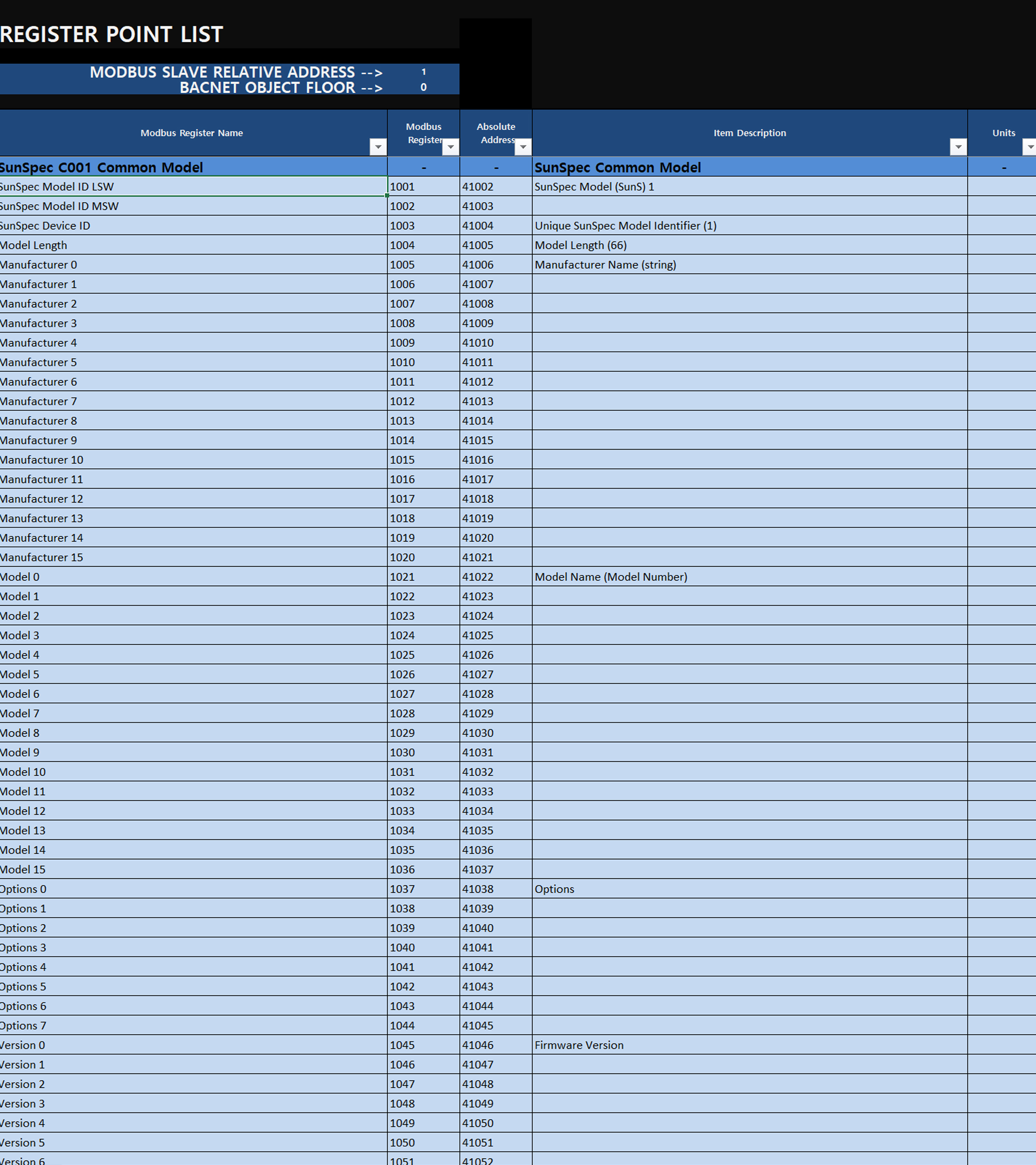1036x1165 pixels.
Task: Click absolute address cell 41046
Action: coord(496,1045)
